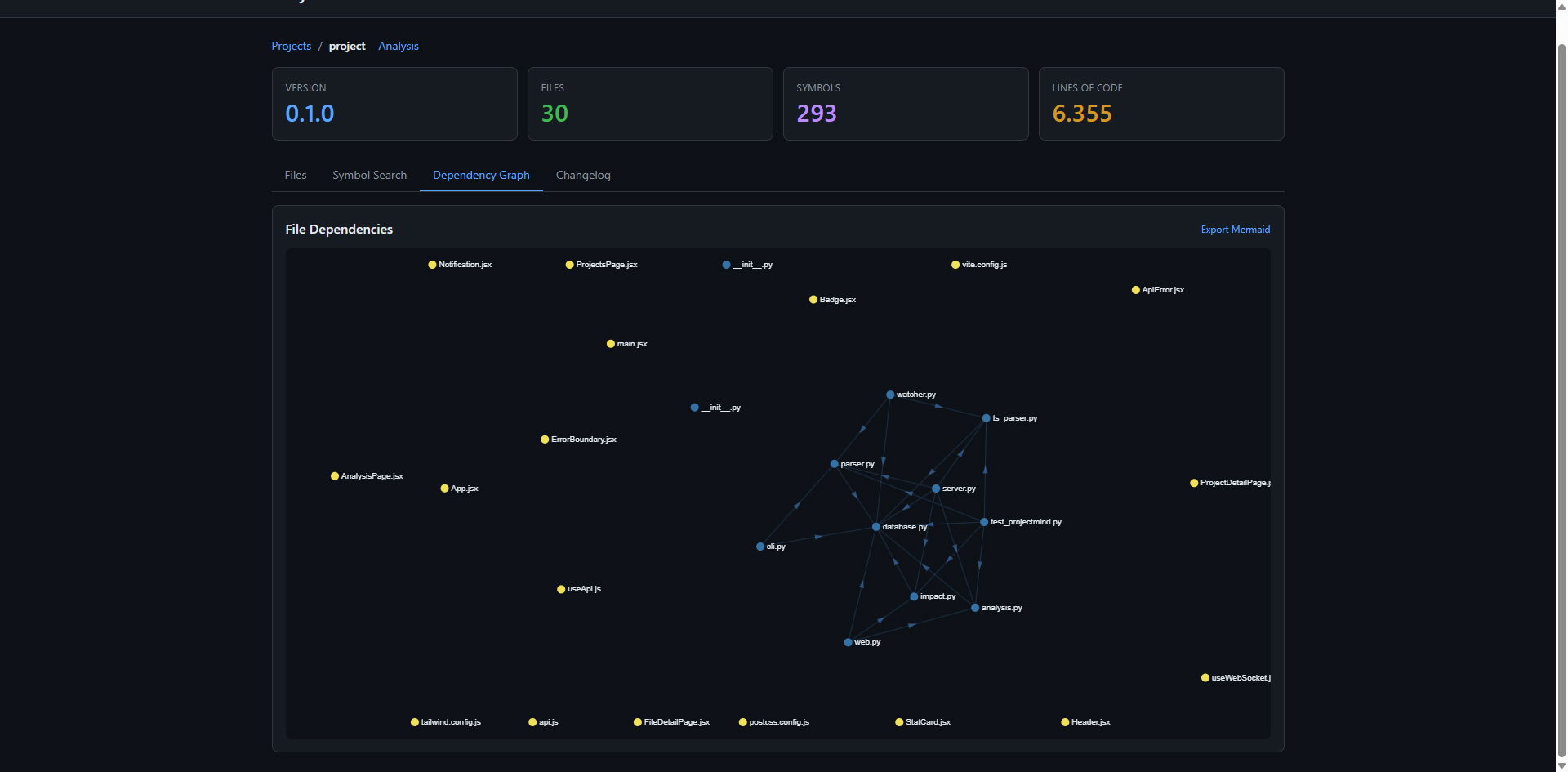Open the Files tab
This screenshot has height=772, width=1568.
pyautogui.click(x=296, y=176)
